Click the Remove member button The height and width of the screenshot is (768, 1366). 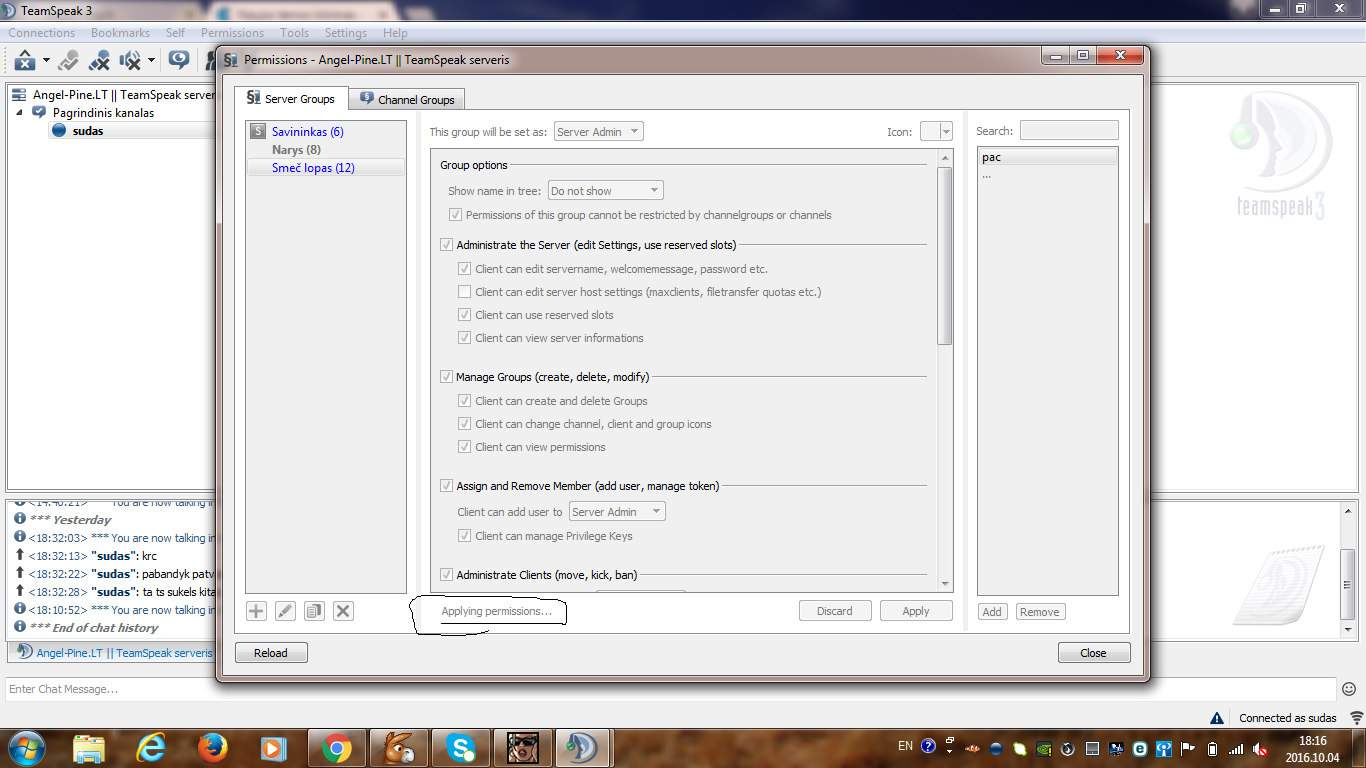pos(1040,612)
